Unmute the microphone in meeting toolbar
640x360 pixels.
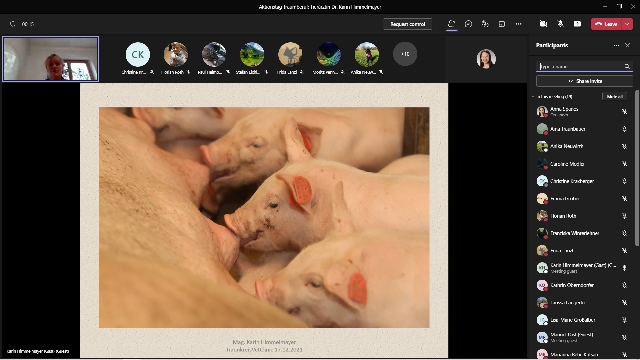pyautogui.click(x=560, y=24)
